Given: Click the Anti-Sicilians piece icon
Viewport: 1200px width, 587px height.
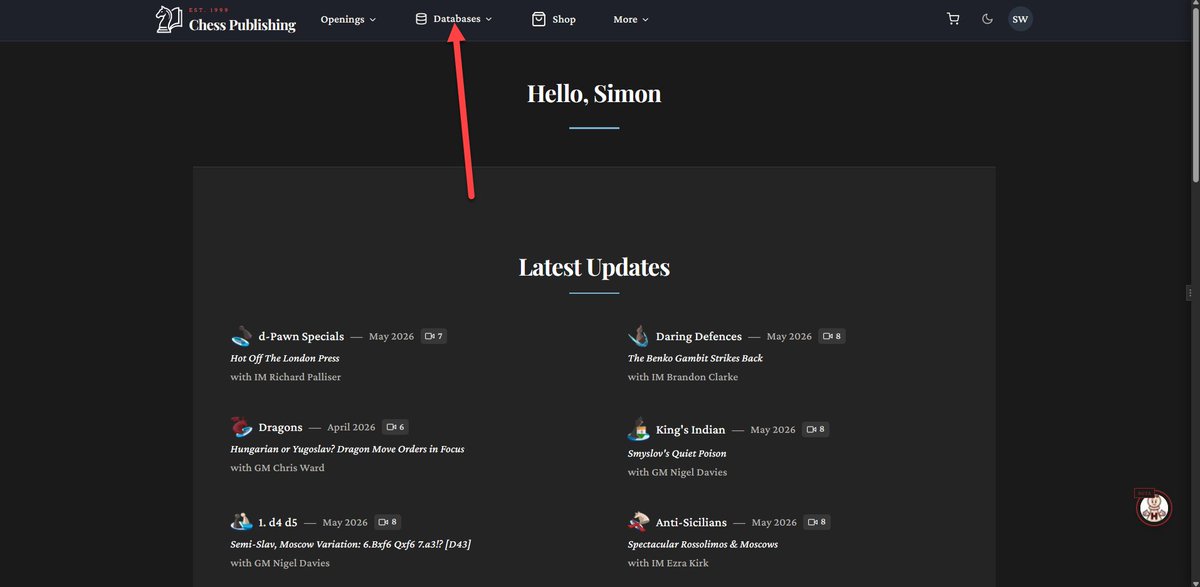Looking at the screenshot, I should pyautogui.click(x=639, y=521).
